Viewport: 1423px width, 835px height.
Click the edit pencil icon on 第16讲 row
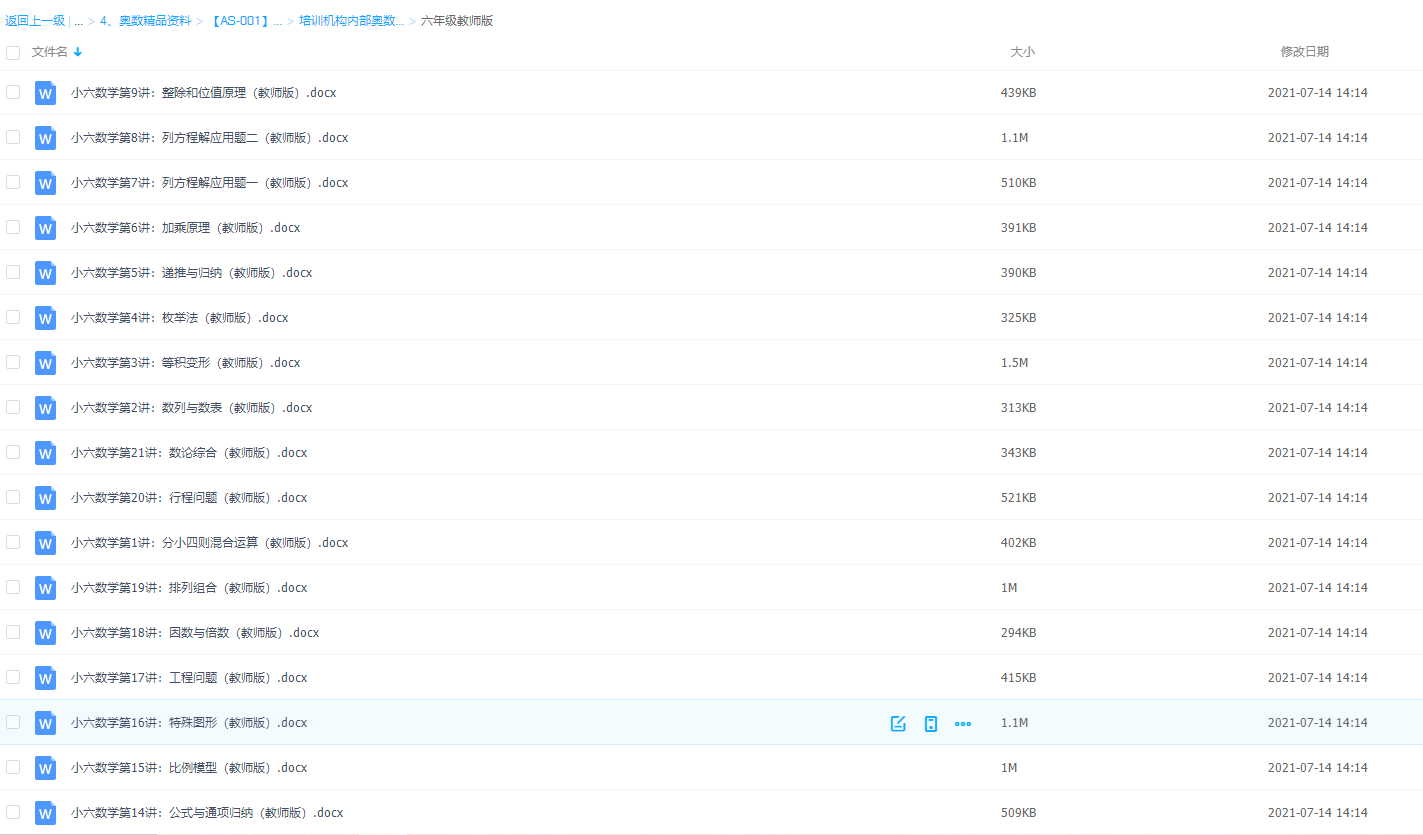click(x=898, y=723)
